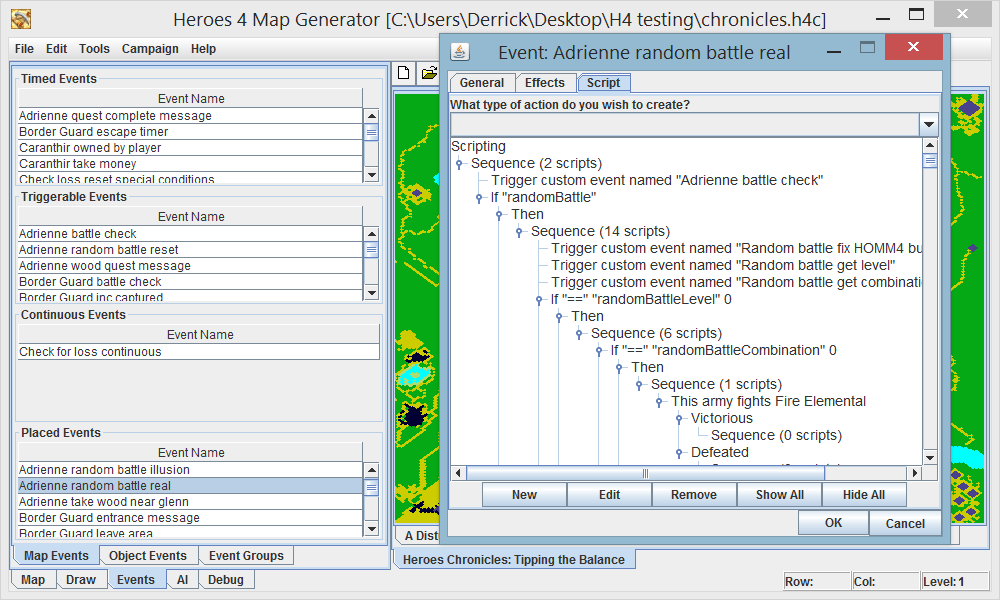This screenshot has width=1000, height=600.
Task: Click the Show All button
Action: [779, 495]
